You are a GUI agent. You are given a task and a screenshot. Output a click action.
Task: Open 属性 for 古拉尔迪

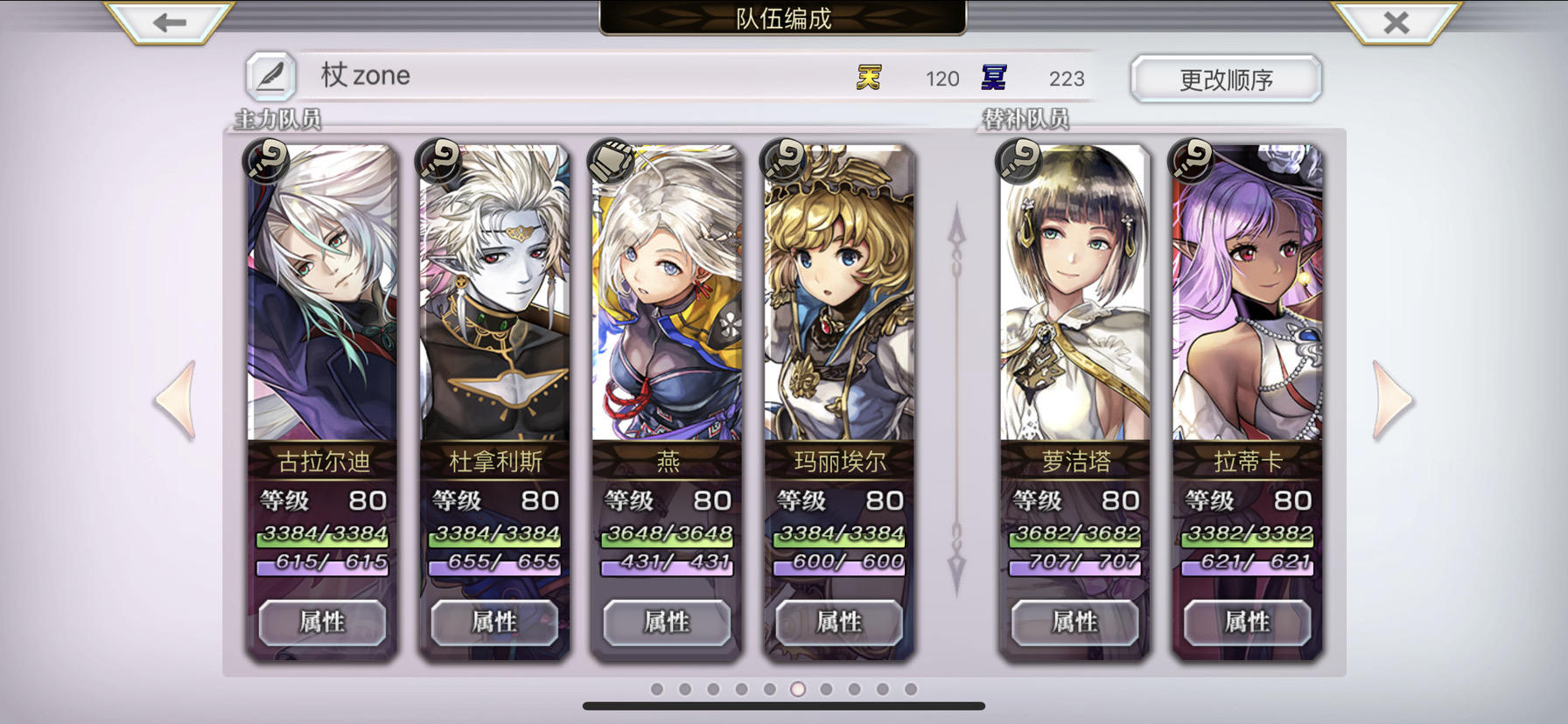[x=322, y=623]
